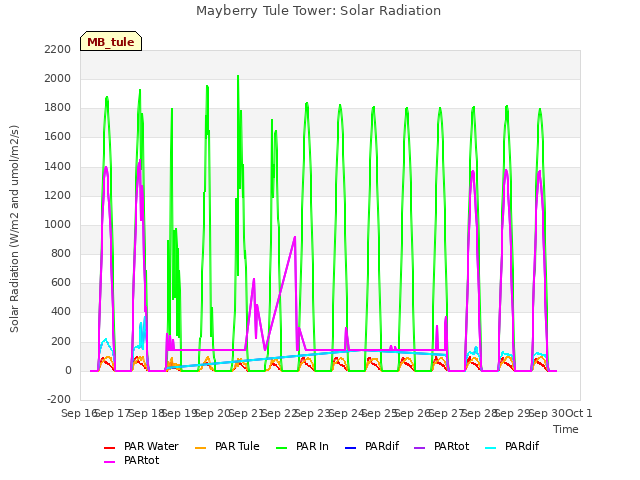The image size is (640, 480).
Task: Select the PAR Tule legend label
Action: [237, 447]
